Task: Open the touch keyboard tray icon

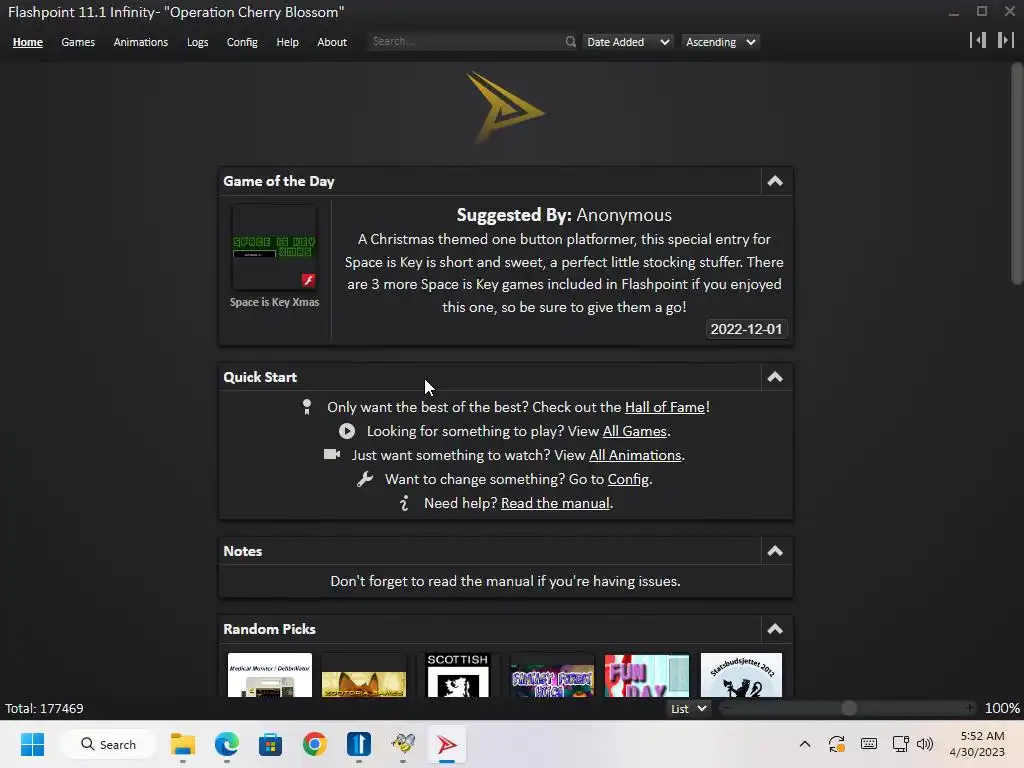Action: (869, 744)
